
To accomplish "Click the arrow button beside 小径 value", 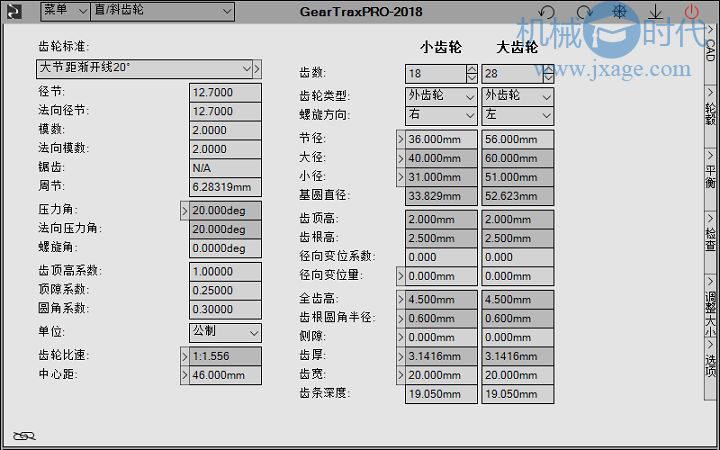I will pos(400,177).
